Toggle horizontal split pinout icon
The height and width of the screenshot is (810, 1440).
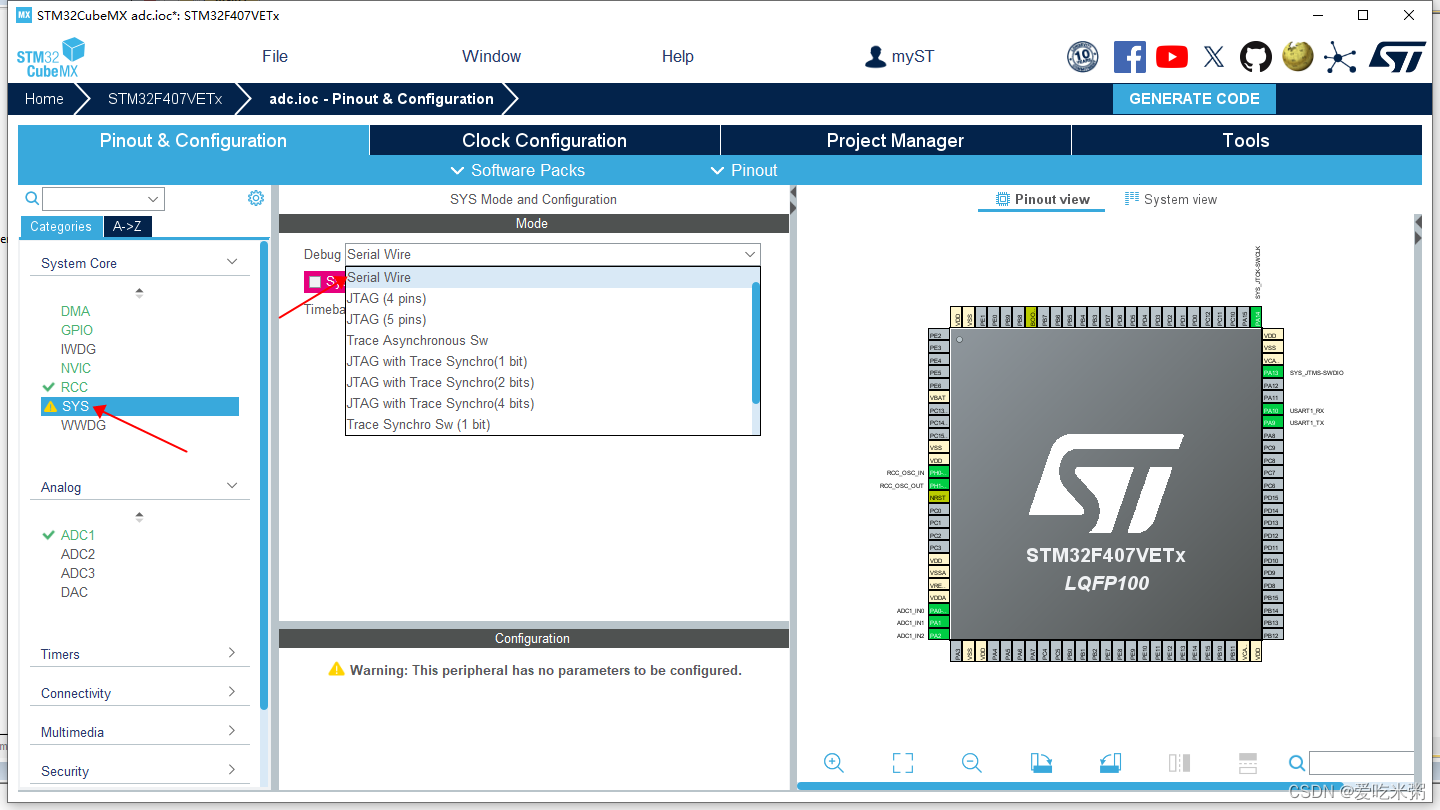(1247, 763)
